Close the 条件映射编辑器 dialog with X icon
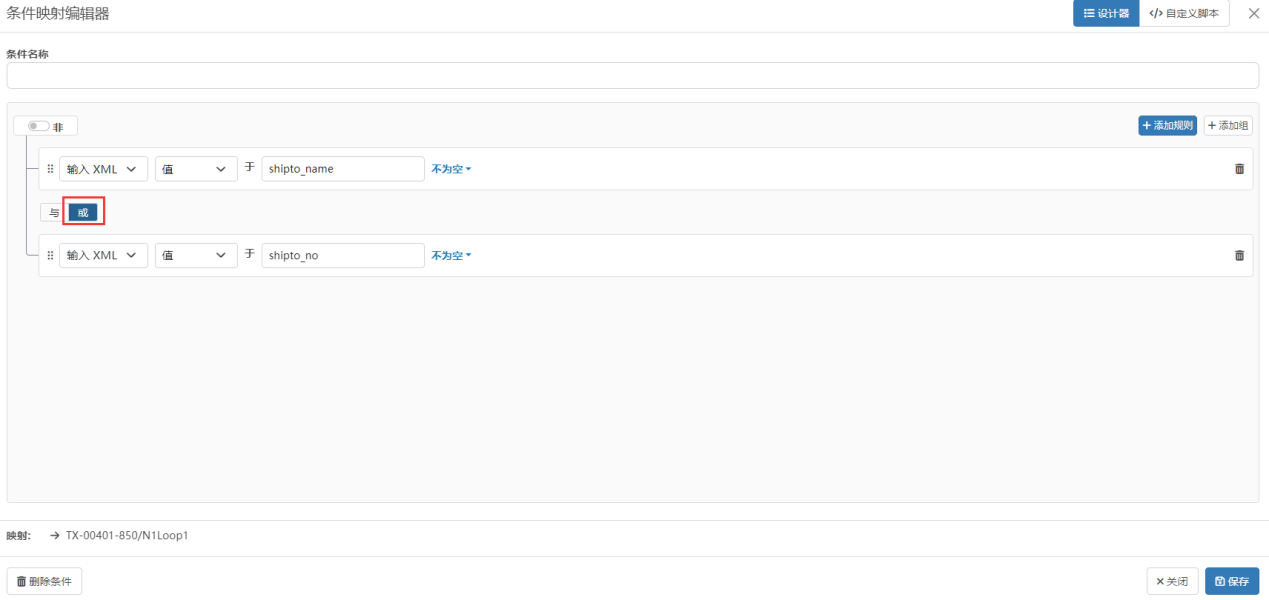 [x=1254, y=13]
